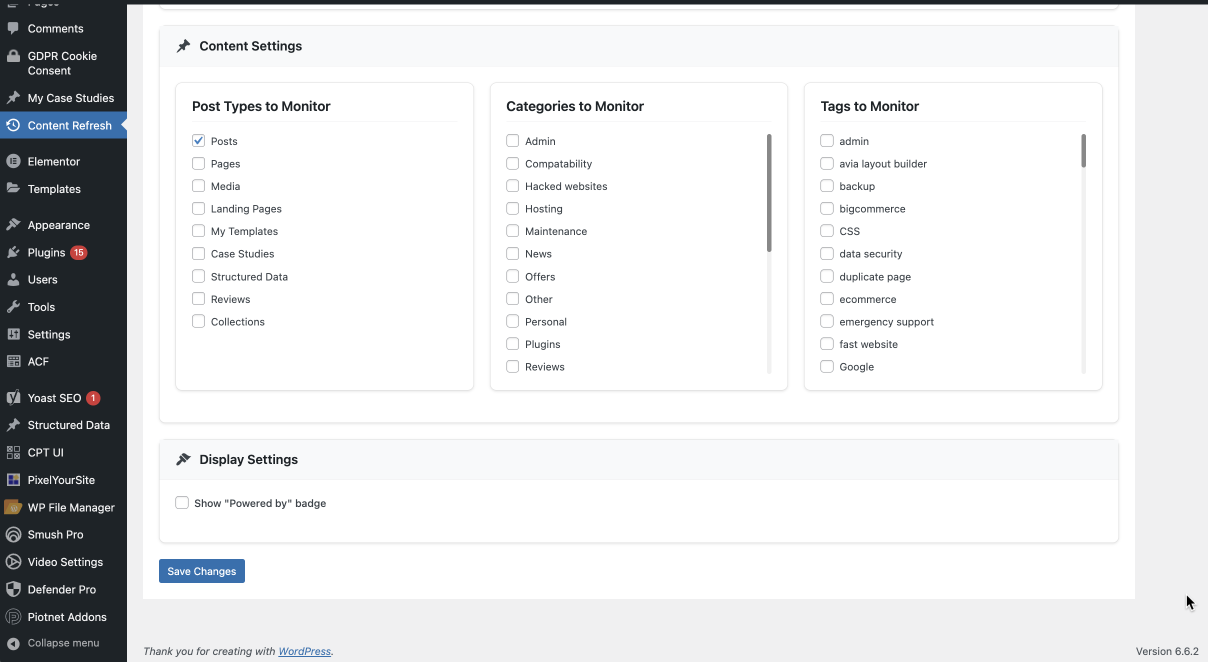Enable the Hosting category checkbox
Image resolution: width=1208 pixels, height=662 pixels.
click(x=513, y=209)
